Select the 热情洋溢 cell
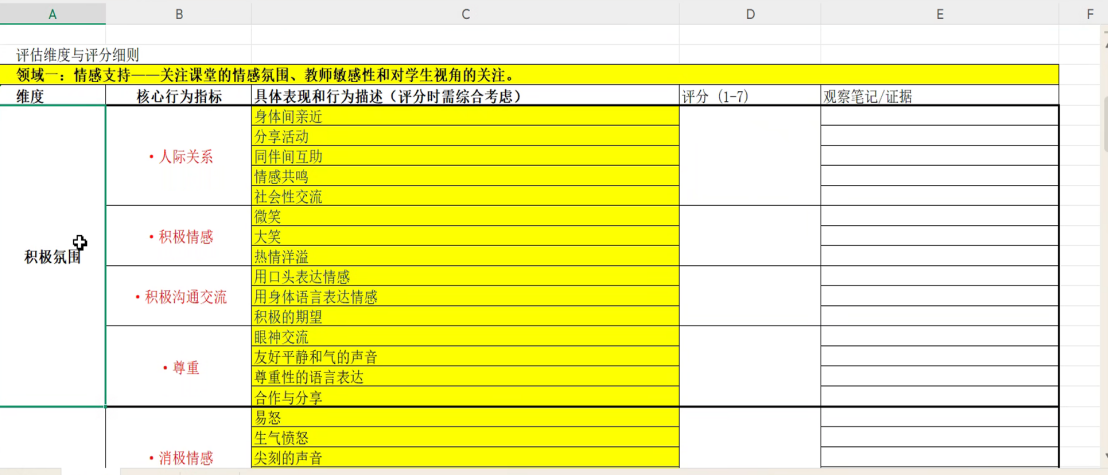This screenshot has width=1108, height=475. [465, 257]
